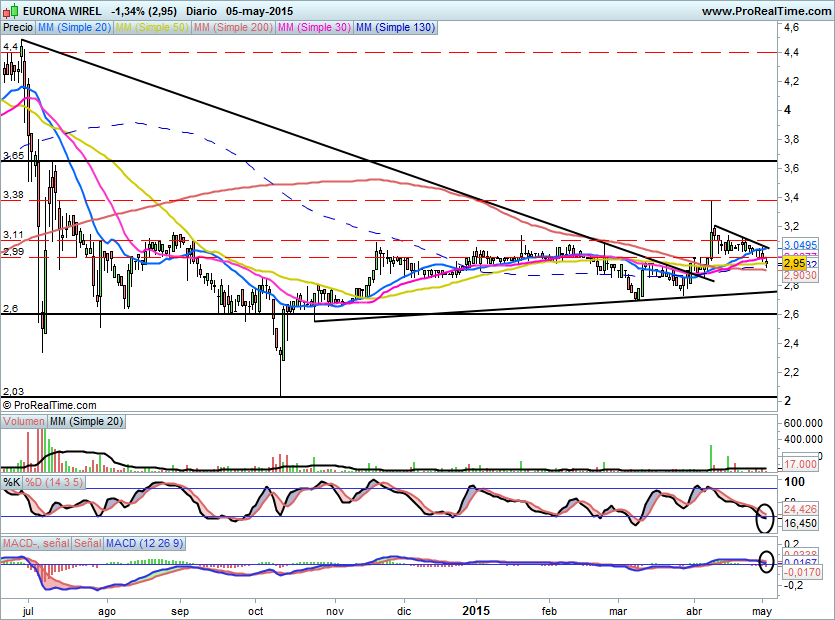
Task: Select the MACD-, señal label
Action: 36,543
